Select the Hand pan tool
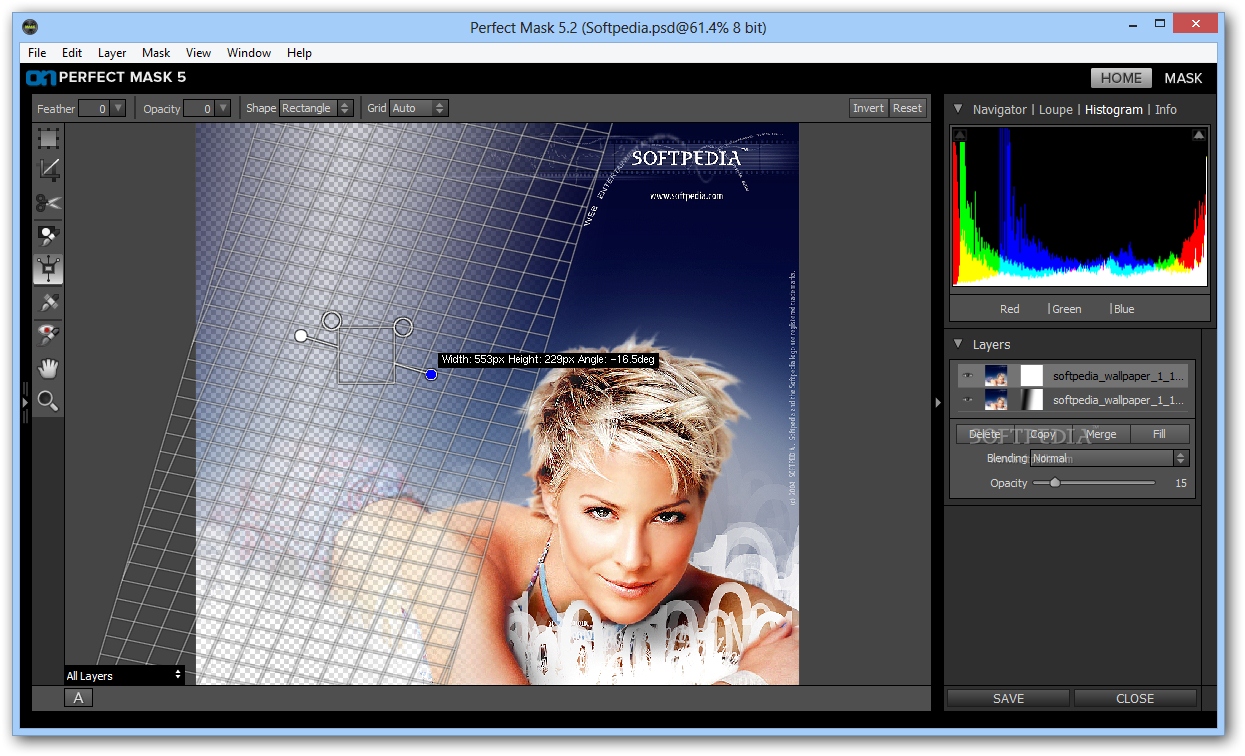 pos(48,368)
